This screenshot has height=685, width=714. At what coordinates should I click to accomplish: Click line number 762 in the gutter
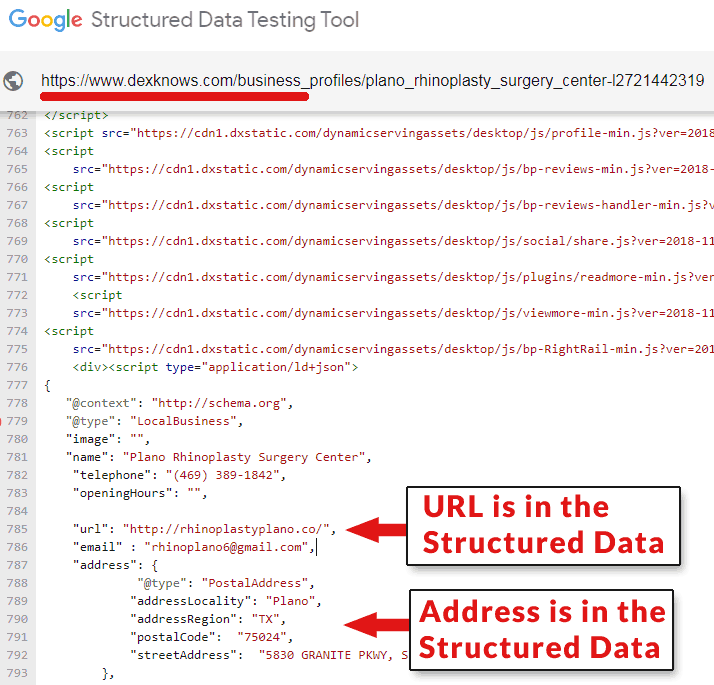pyautogui.click(x=17, y=115)
